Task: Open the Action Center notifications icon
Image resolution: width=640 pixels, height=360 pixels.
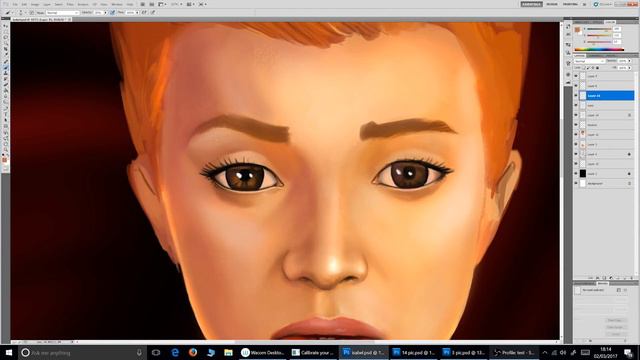Action: click(x=629, y=353)
